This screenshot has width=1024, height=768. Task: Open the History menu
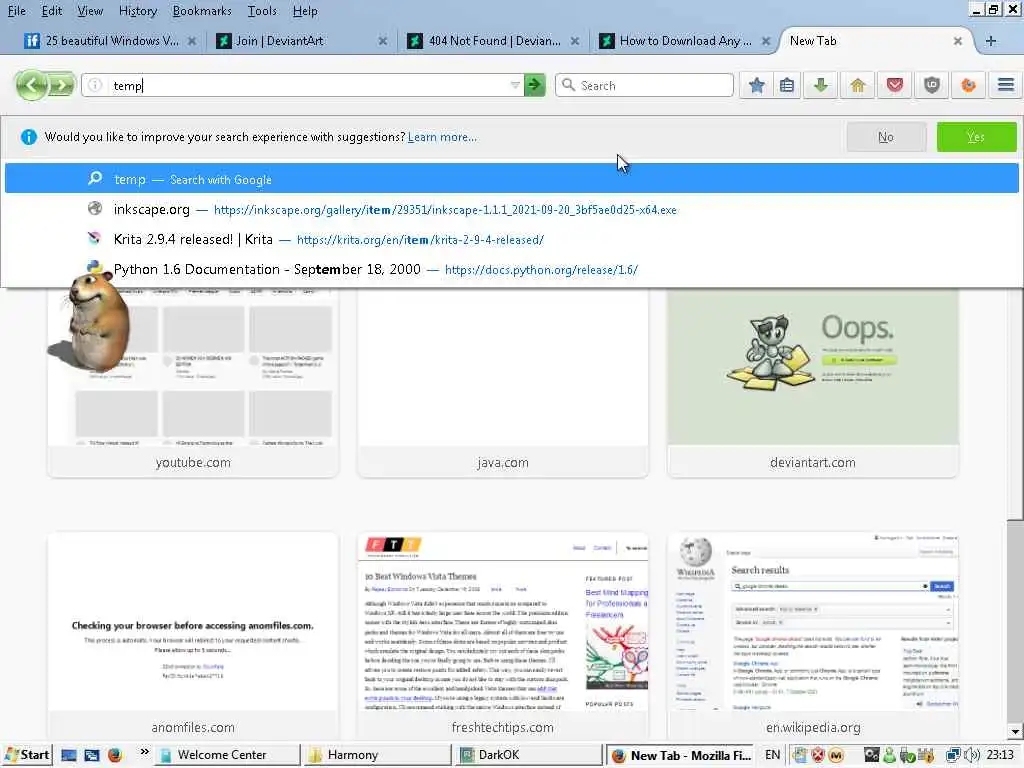(x=138, y=11)
